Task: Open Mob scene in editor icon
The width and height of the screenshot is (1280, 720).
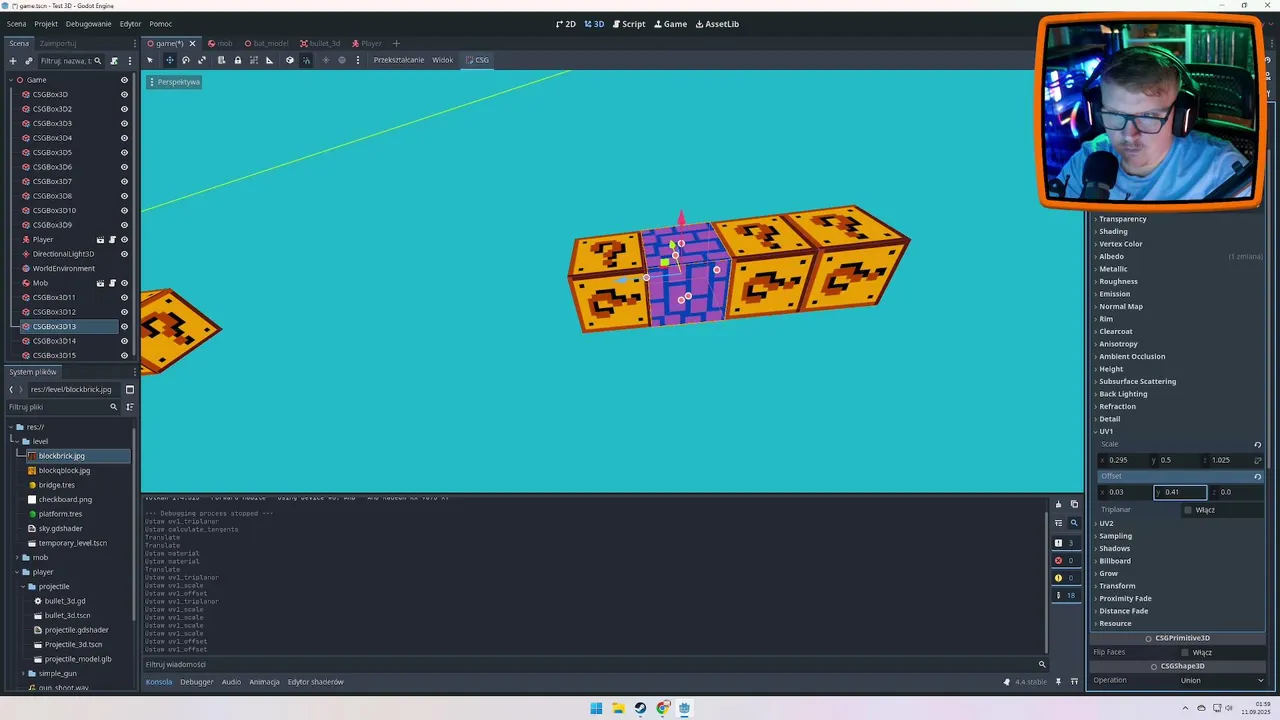Action: tap(100, 283)
